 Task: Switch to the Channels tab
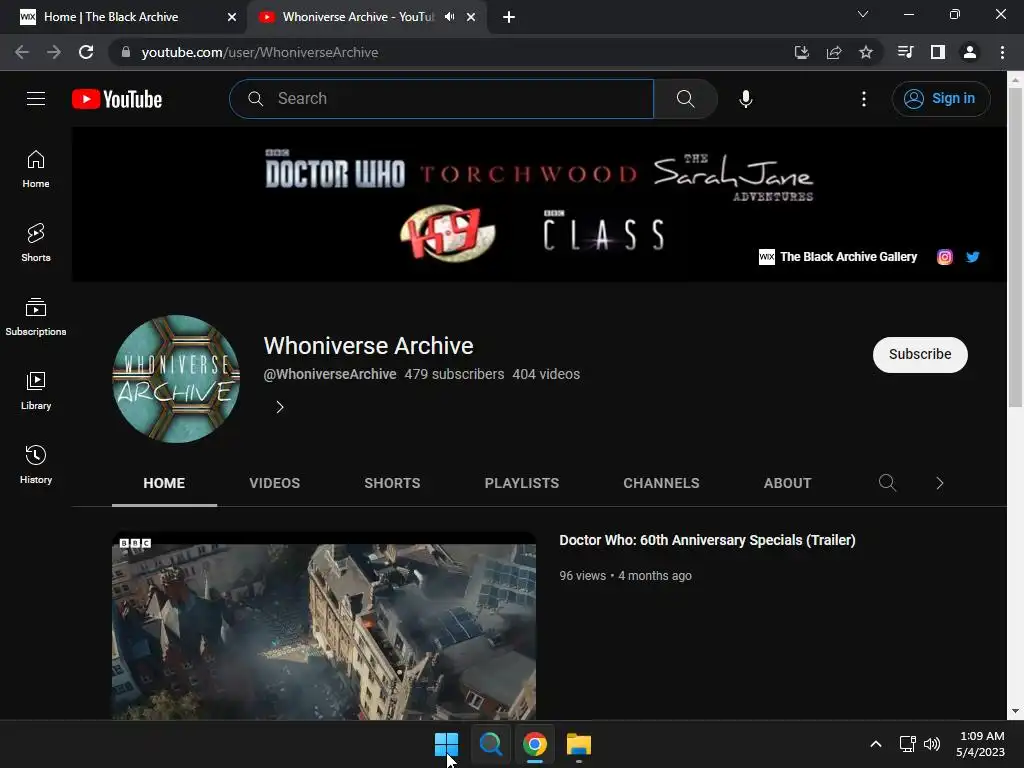pyautogui.click(x=661, y=483)
